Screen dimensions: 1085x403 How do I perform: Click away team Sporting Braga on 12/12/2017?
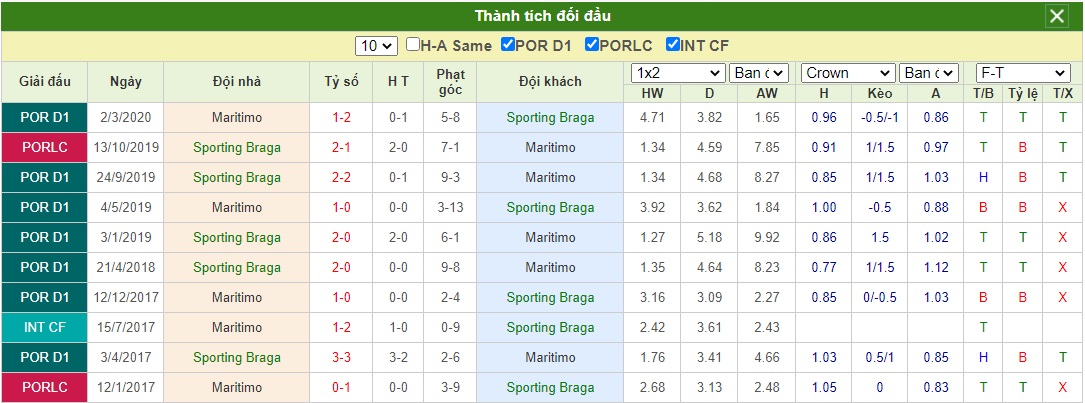(550, 298)
